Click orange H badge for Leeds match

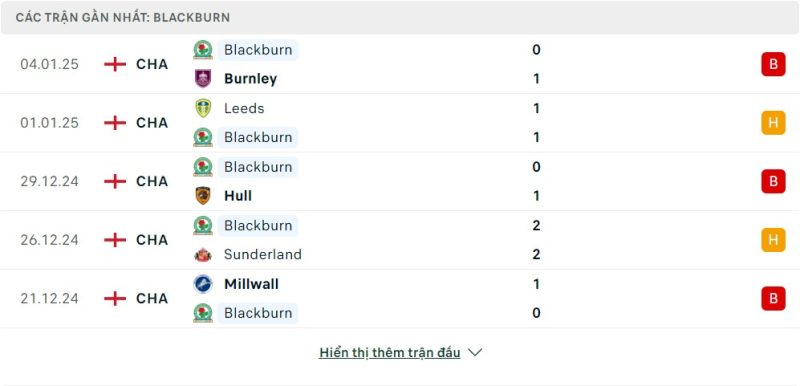click(x=773, y=123)
